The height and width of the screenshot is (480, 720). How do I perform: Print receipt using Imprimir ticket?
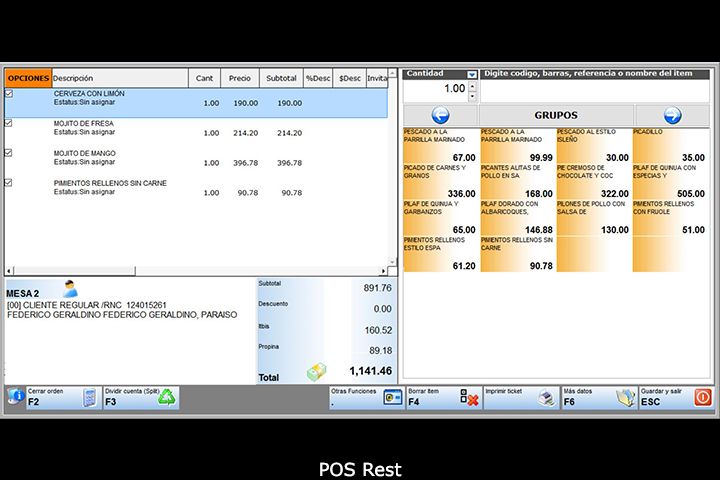tap(520, 397)
